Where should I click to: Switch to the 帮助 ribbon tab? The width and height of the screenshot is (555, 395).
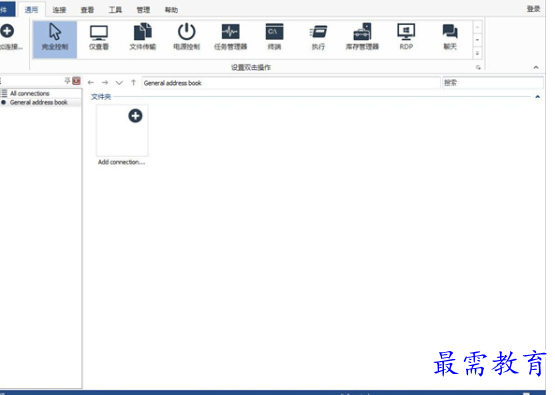coord(171,10)
